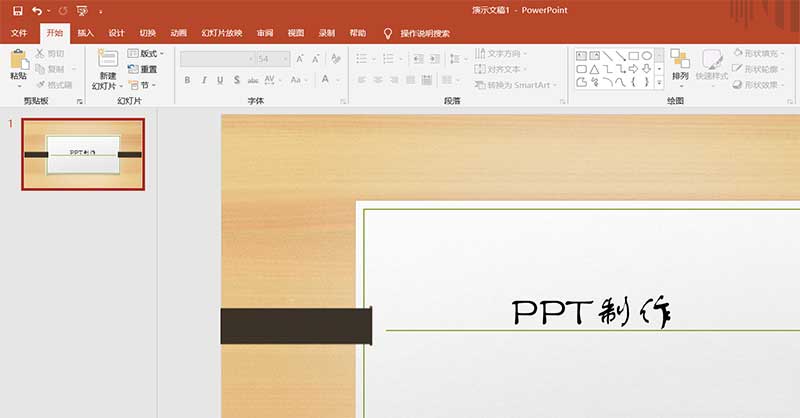
Task: Click the 剪切 Cut button
Action: click(50, 54)
